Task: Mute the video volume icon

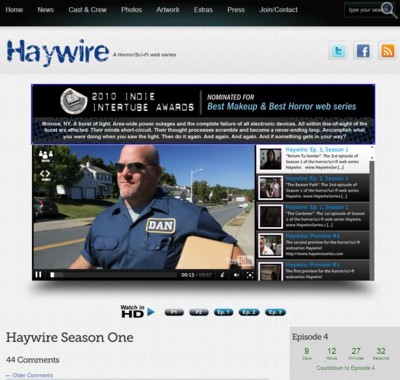Action: 236,275
